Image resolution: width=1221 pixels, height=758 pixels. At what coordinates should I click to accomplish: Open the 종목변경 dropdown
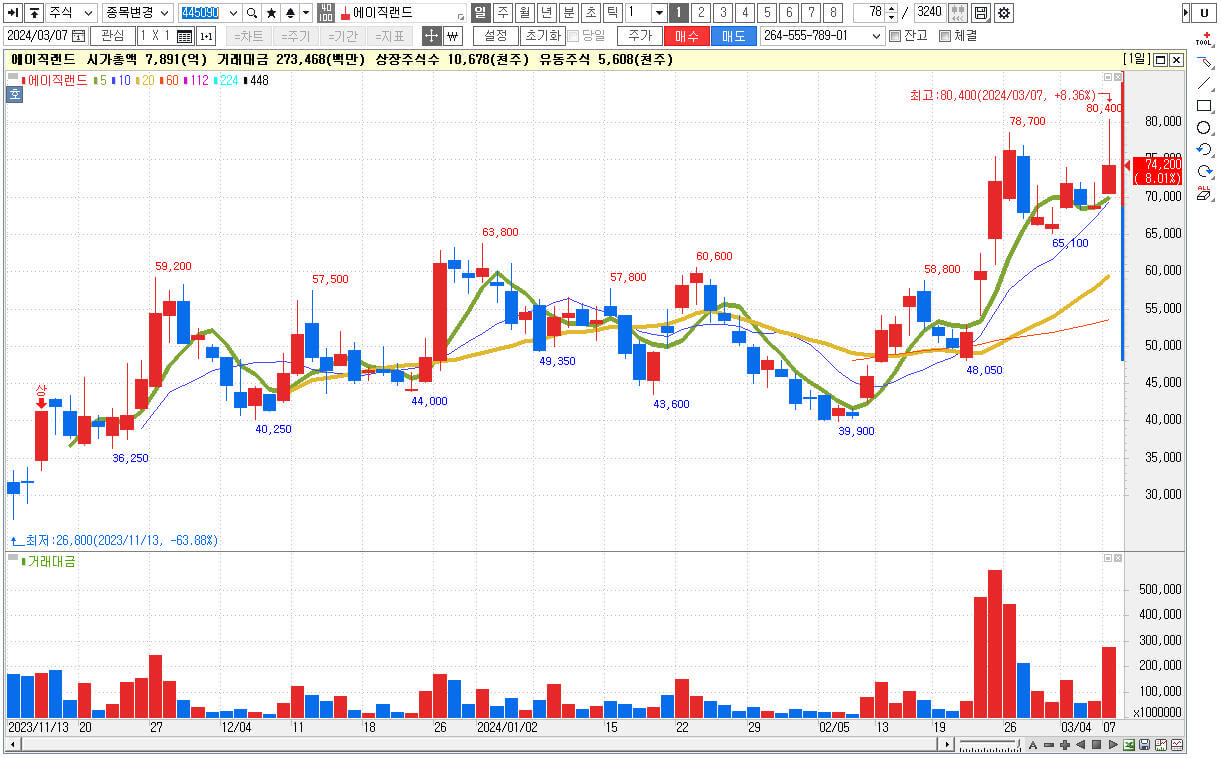click(137, 13)
